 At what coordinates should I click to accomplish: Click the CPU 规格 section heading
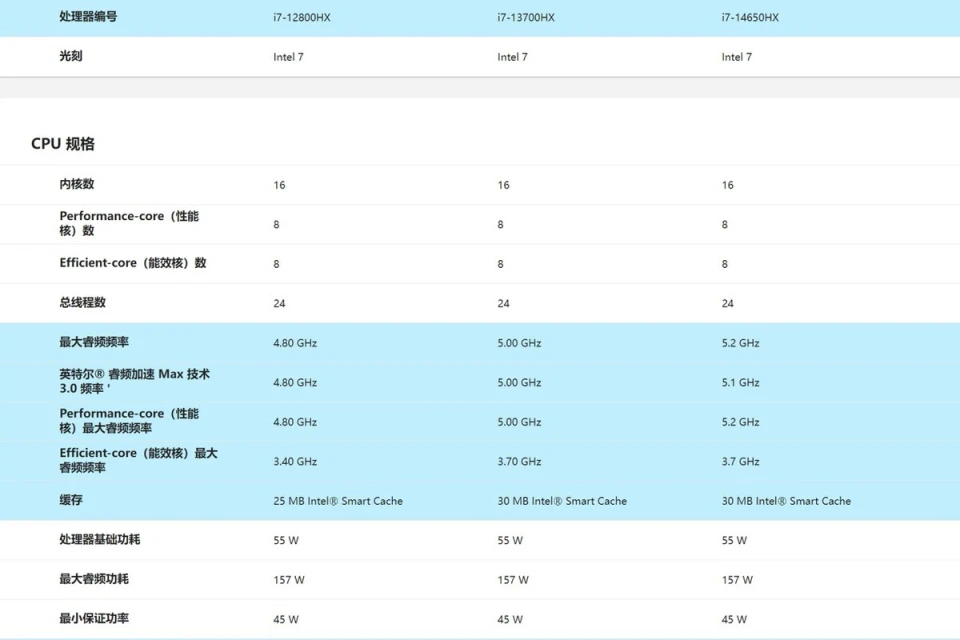63,144
